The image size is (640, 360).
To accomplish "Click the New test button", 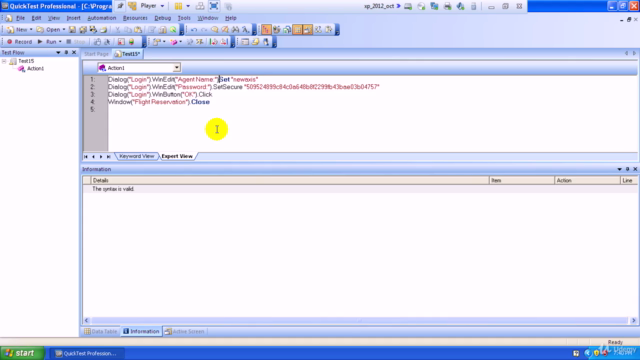I will click(x=18, y=29).
